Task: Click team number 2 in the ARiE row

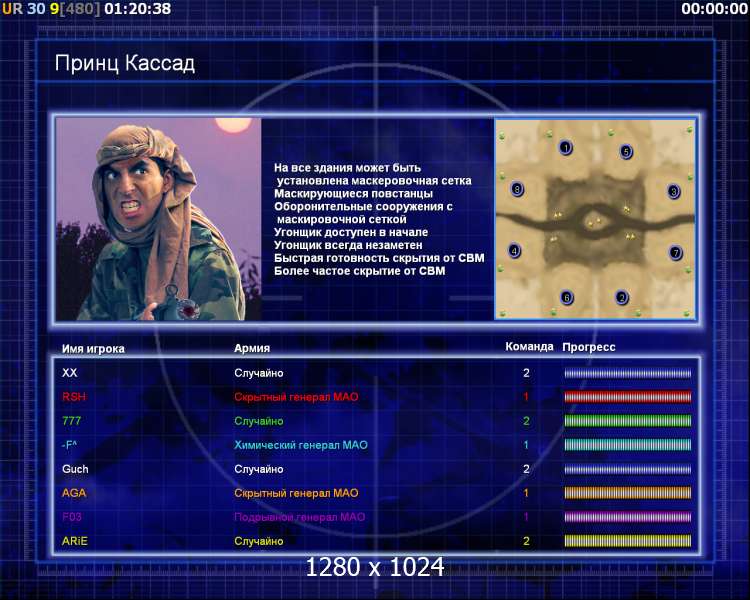Action: point(526,541)
